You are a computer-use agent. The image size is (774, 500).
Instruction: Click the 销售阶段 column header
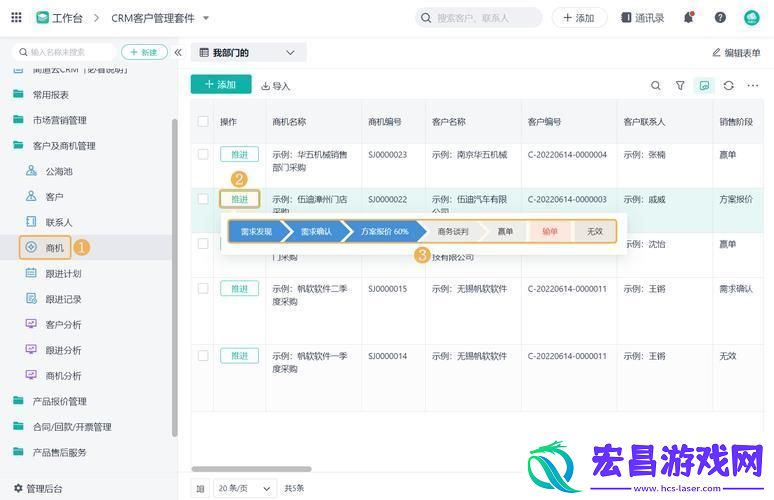[x=736, y=121]
